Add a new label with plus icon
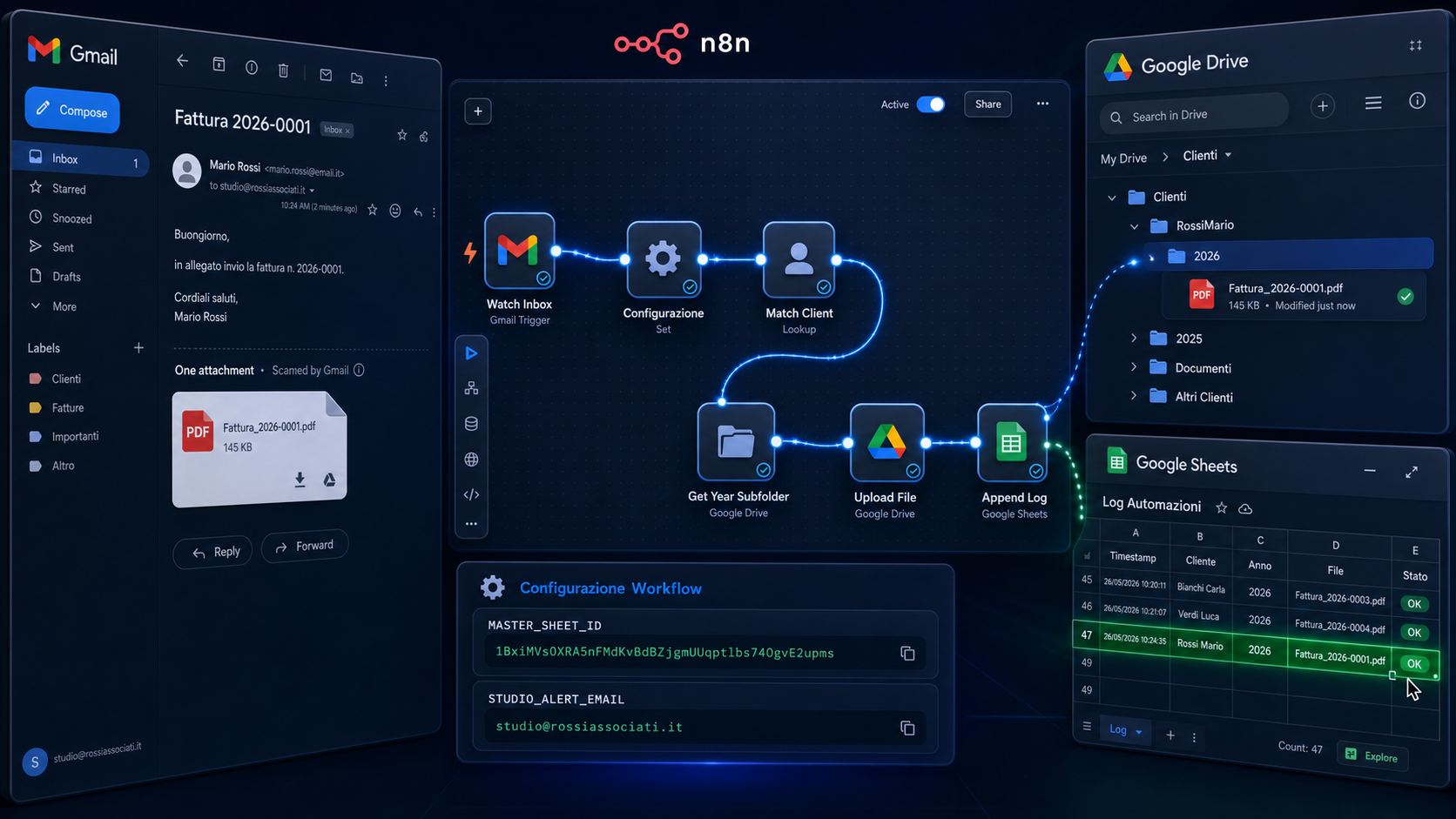The image size is (1456, 819). (138, 348)
